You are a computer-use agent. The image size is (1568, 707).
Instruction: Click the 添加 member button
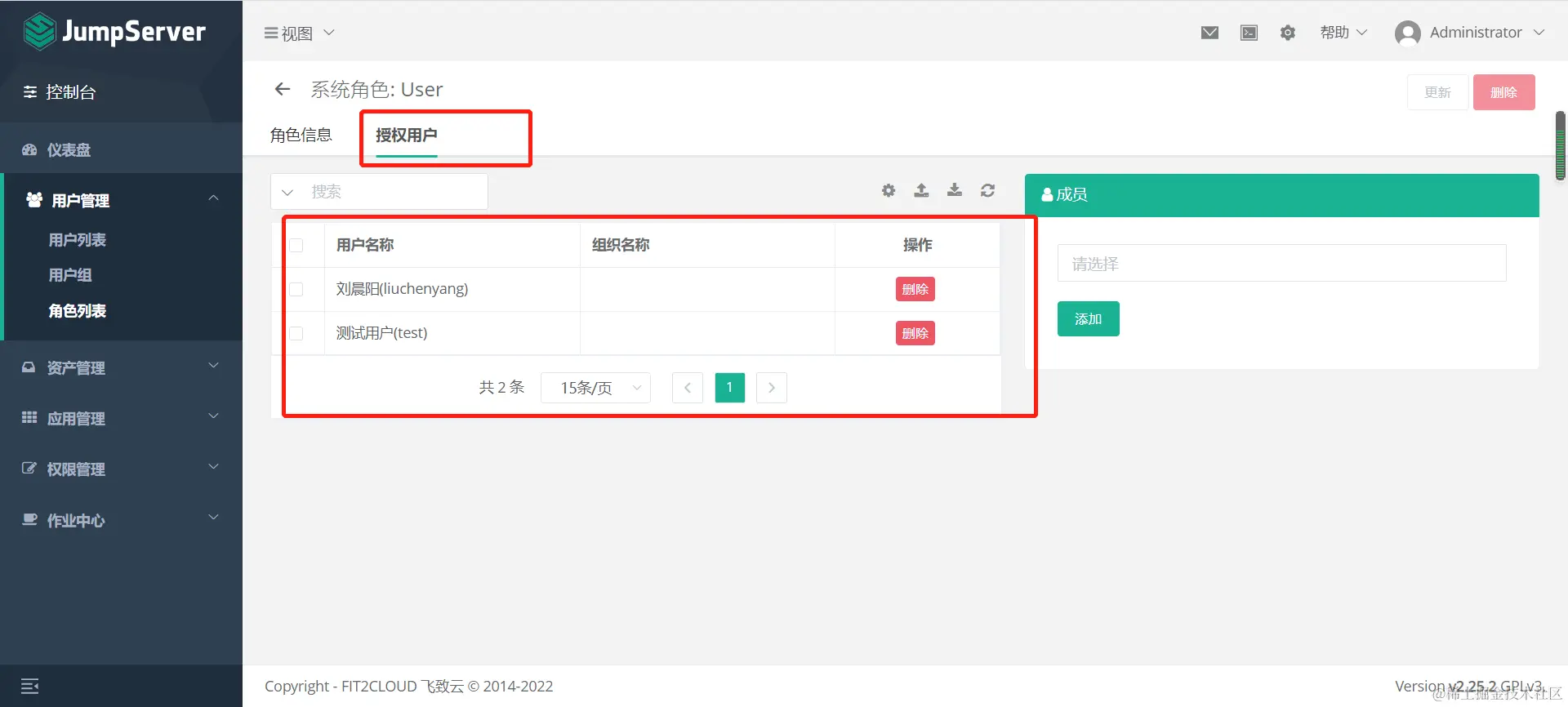(x=1088, y=319)
